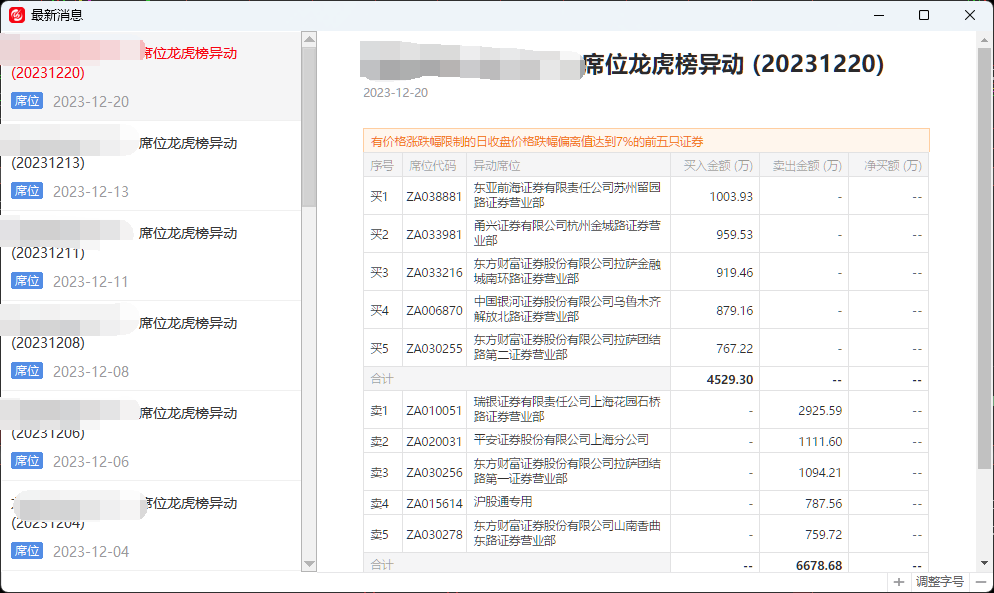Click the 调整字号 font-size button
The image size is (994, 593).
pyautogui.click(x=940, y=581)
